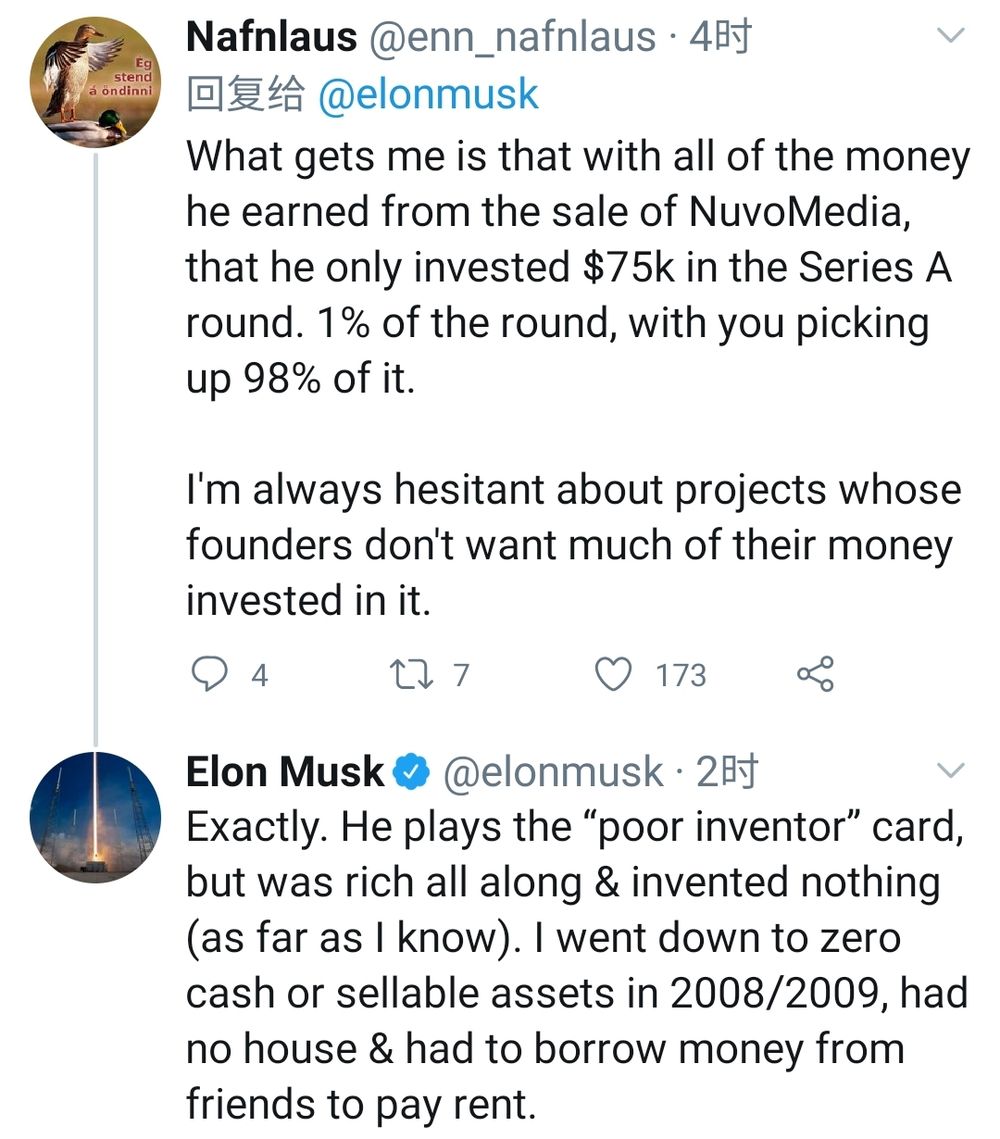Viewport: 1000px width, 1139px height.
Task: Expand the chevron menu on Elon Musk tweet
Action: [x=950, y=770]
